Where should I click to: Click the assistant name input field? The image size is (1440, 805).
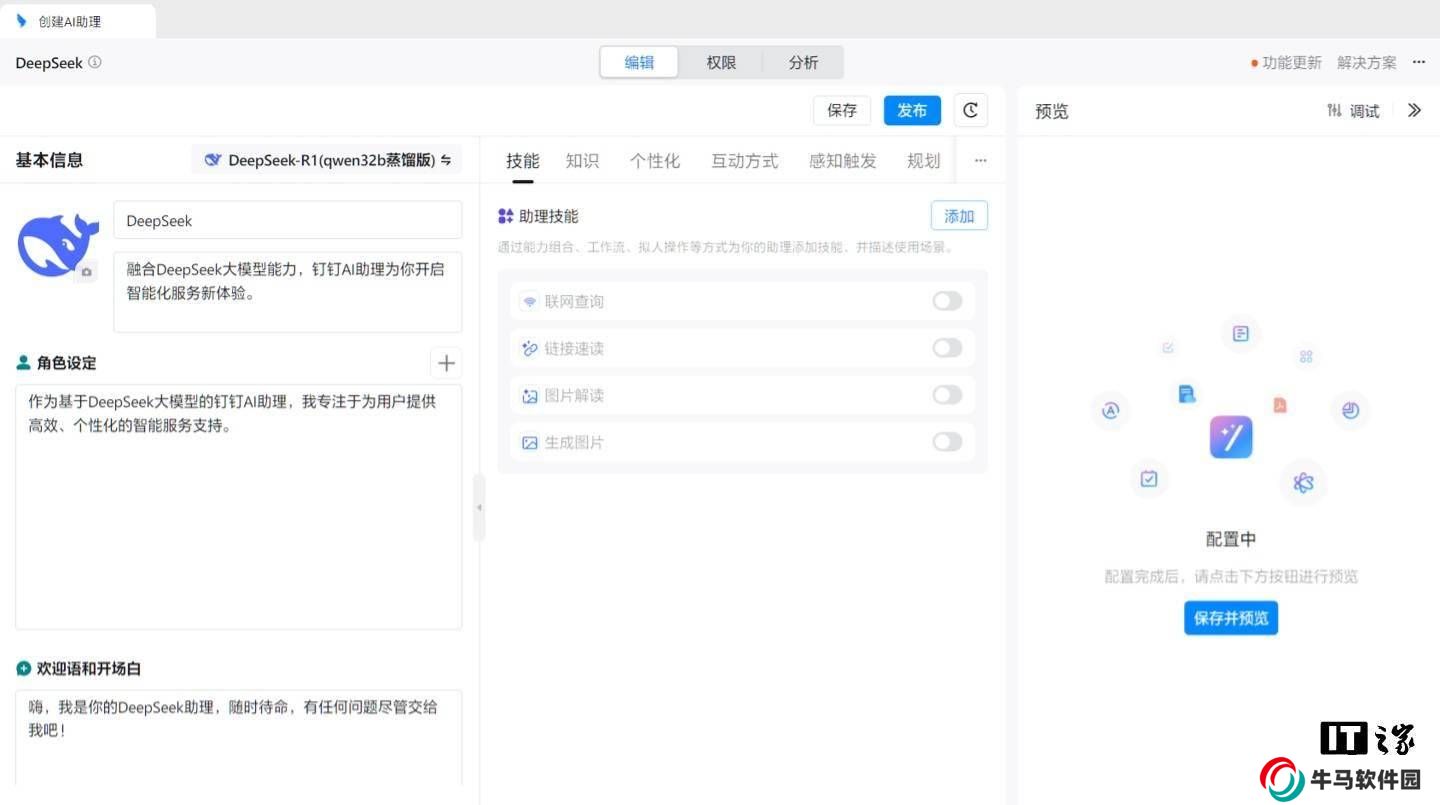(288, 221)
